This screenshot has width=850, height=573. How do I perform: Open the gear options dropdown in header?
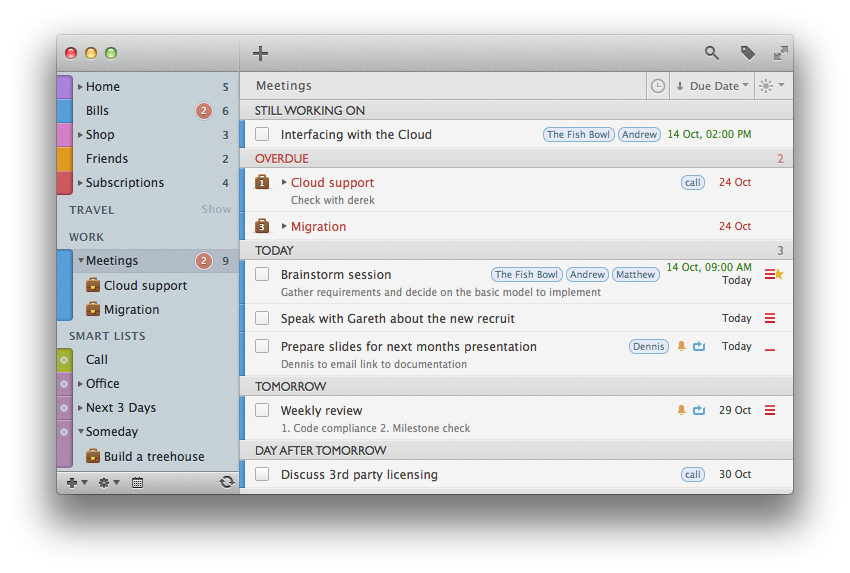[x=772, y=86]
